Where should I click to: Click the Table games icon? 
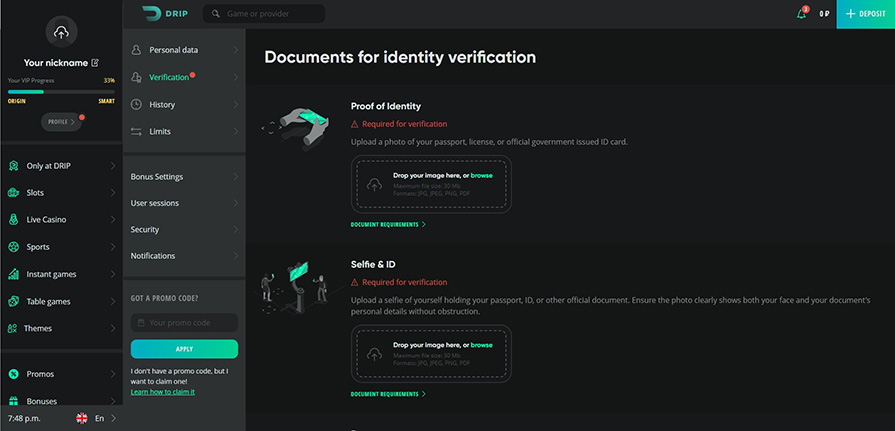click(14, 301)
